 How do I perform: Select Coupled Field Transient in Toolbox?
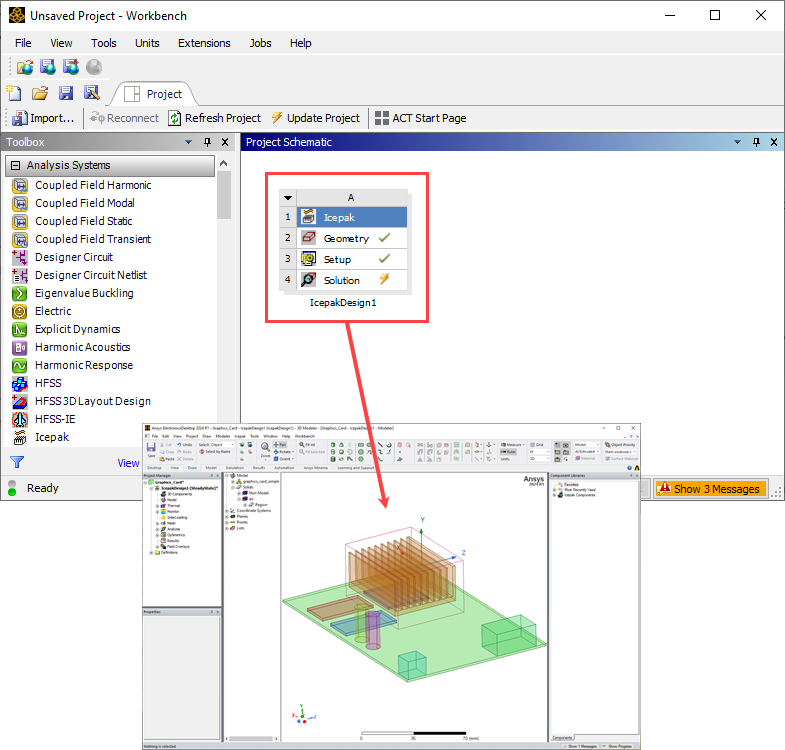tap(82, 239)
